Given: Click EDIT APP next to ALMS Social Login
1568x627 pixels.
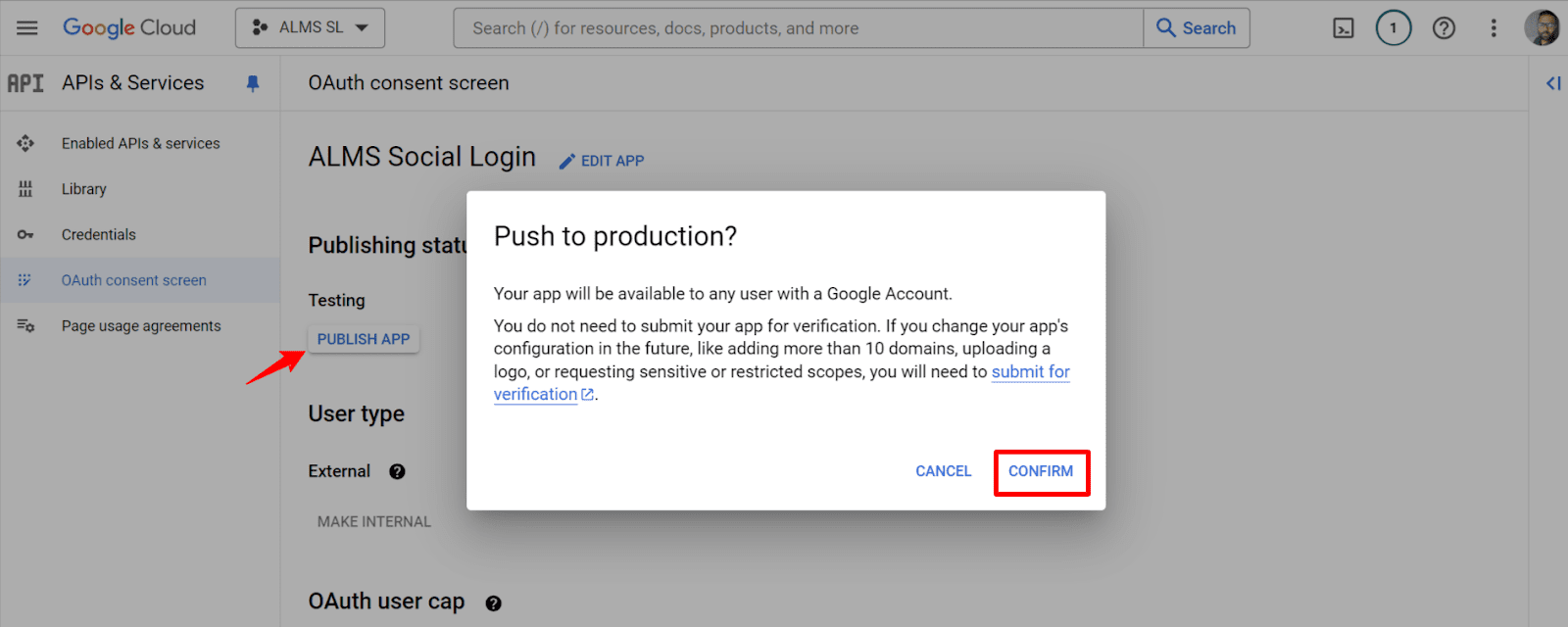Looking at the screenshot, I should (x=602, y=161).
